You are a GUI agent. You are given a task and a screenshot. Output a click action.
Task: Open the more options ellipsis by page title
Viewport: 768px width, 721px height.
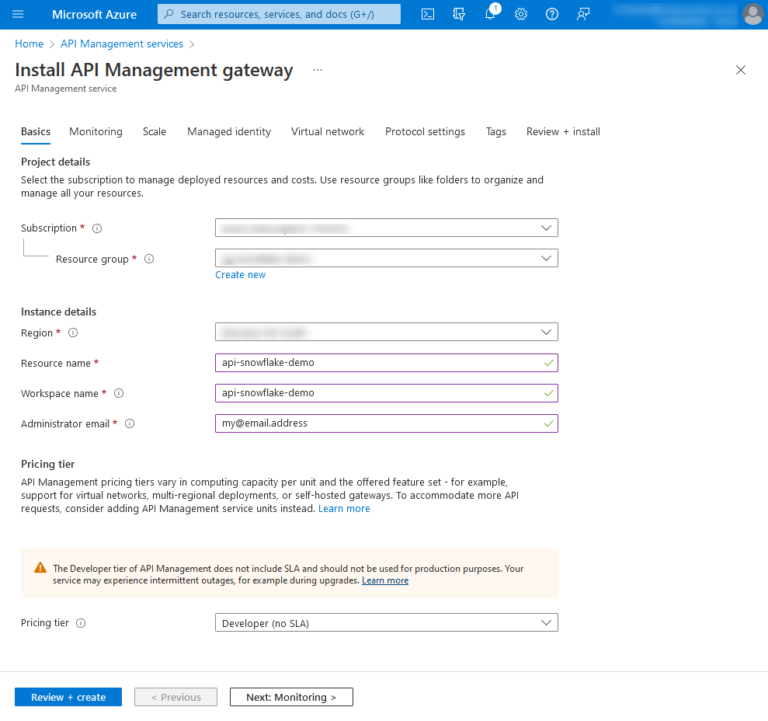click(318, 70)
